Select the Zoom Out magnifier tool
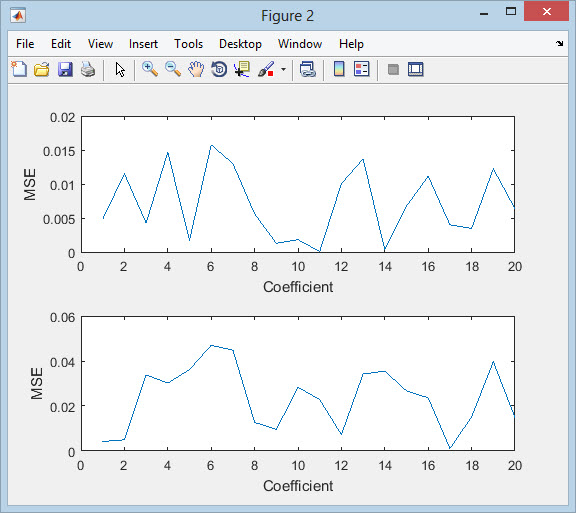 [x=173, y=69]
